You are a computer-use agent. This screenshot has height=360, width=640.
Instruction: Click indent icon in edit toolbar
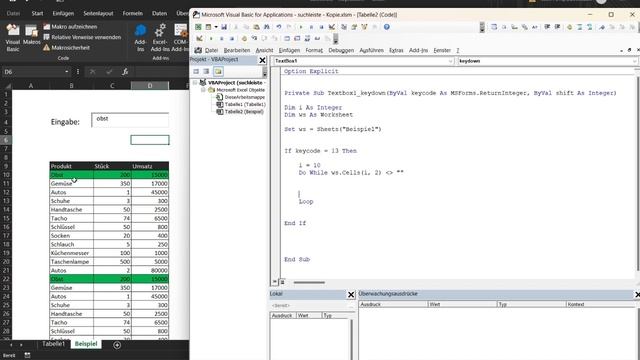(547, 27)
